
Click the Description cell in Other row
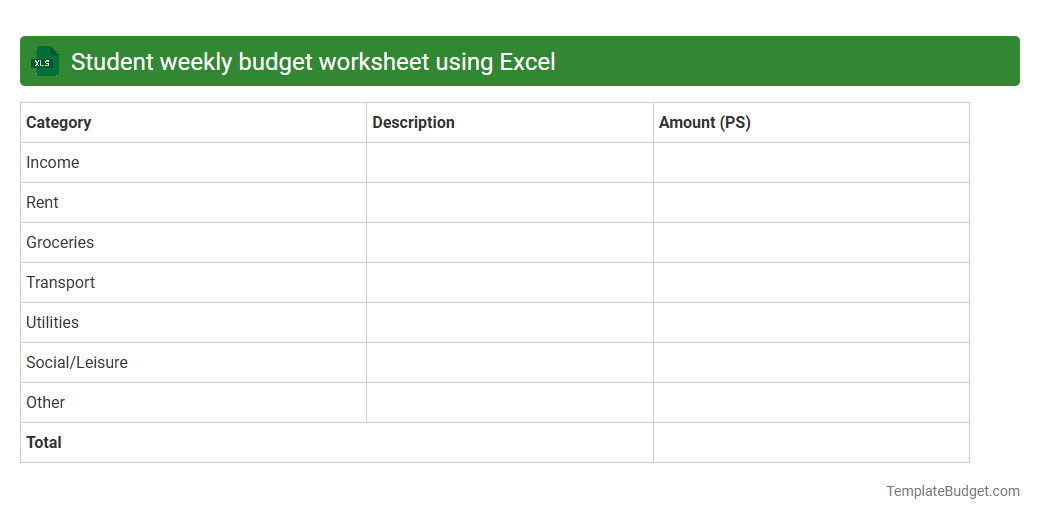click(x=510, y=403)
